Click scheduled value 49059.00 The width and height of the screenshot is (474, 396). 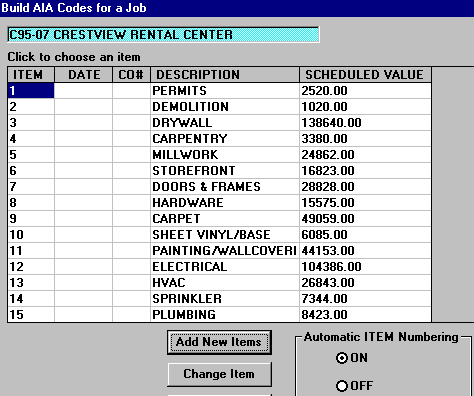click(x=365, y=219)
